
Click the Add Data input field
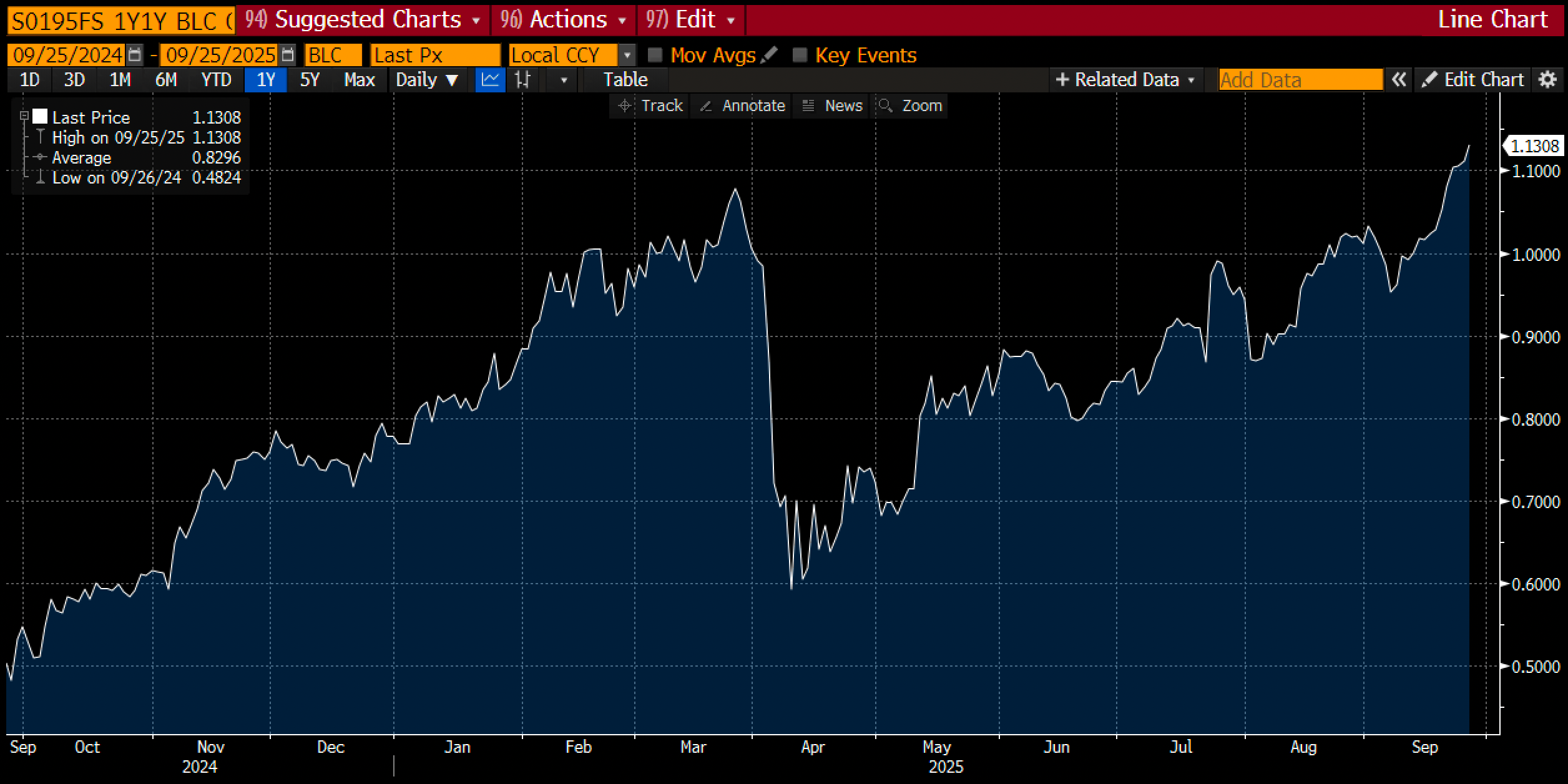1300,80
